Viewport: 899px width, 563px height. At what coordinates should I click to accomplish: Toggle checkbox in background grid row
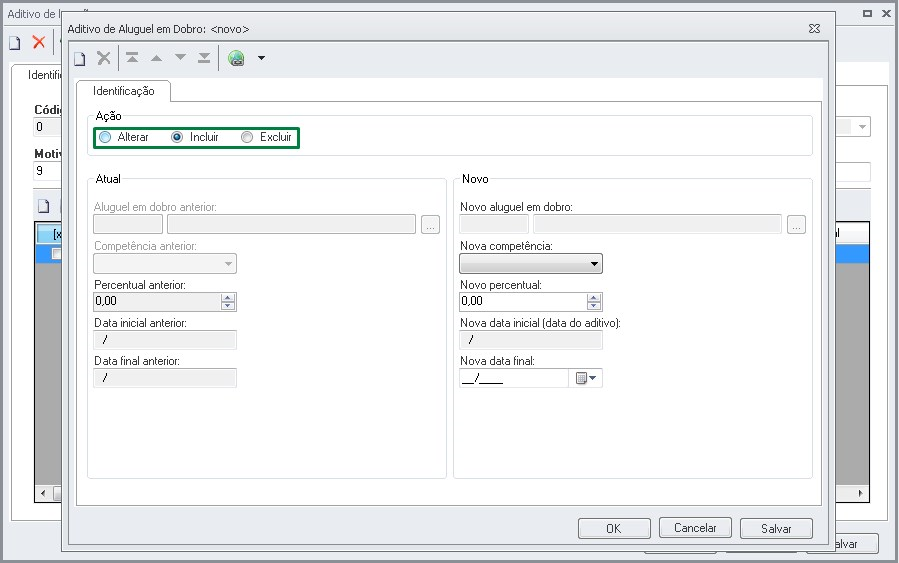click(56, 253)
